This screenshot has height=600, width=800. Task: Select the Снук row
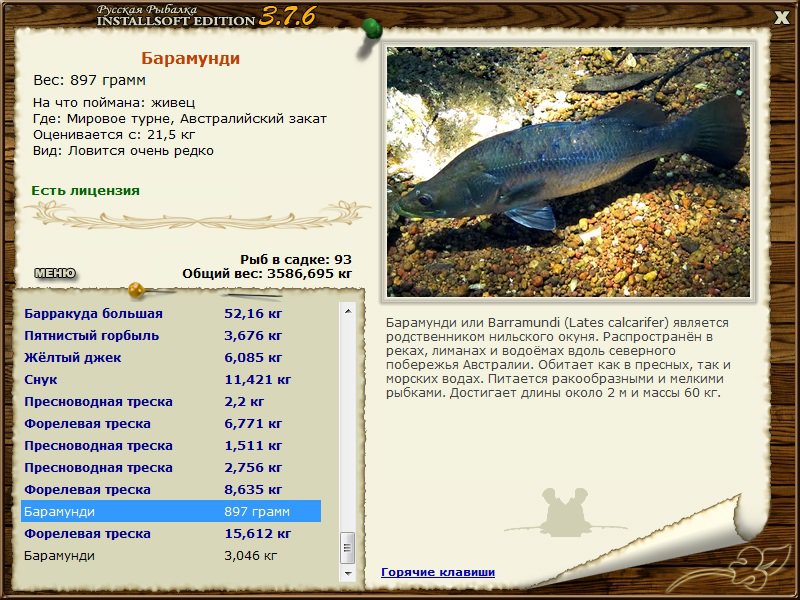[171, 379]
